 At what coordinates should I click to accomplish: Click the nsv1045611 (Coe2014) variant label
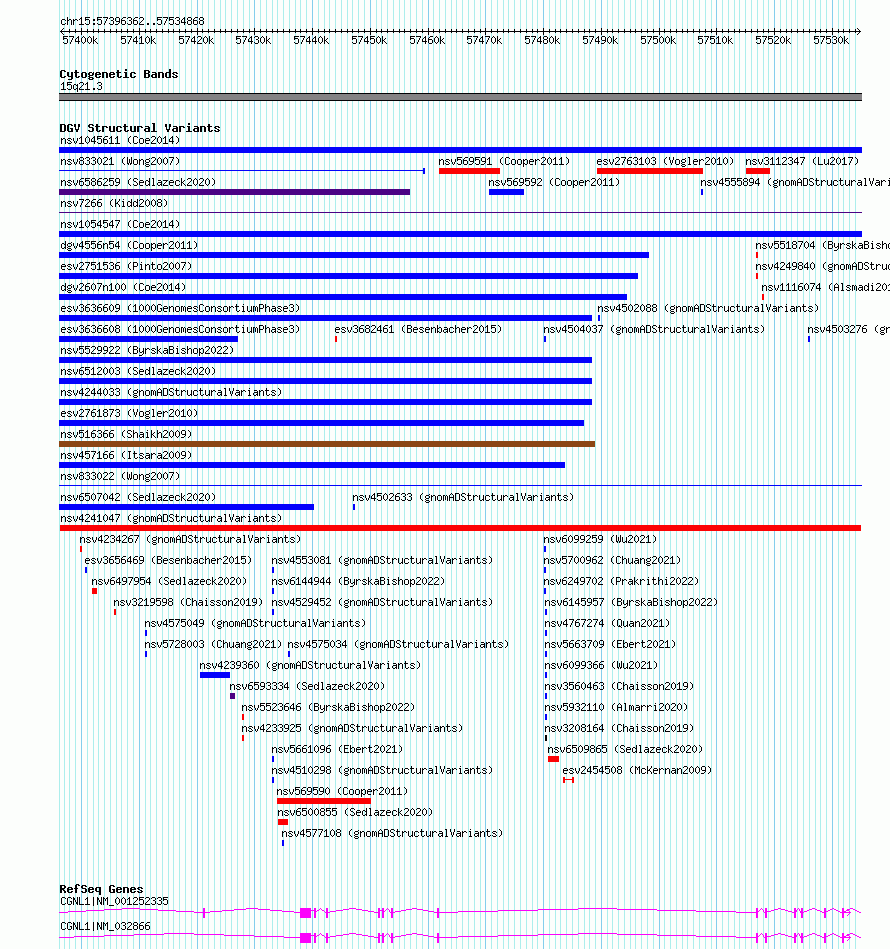click(x=120, y=140)
